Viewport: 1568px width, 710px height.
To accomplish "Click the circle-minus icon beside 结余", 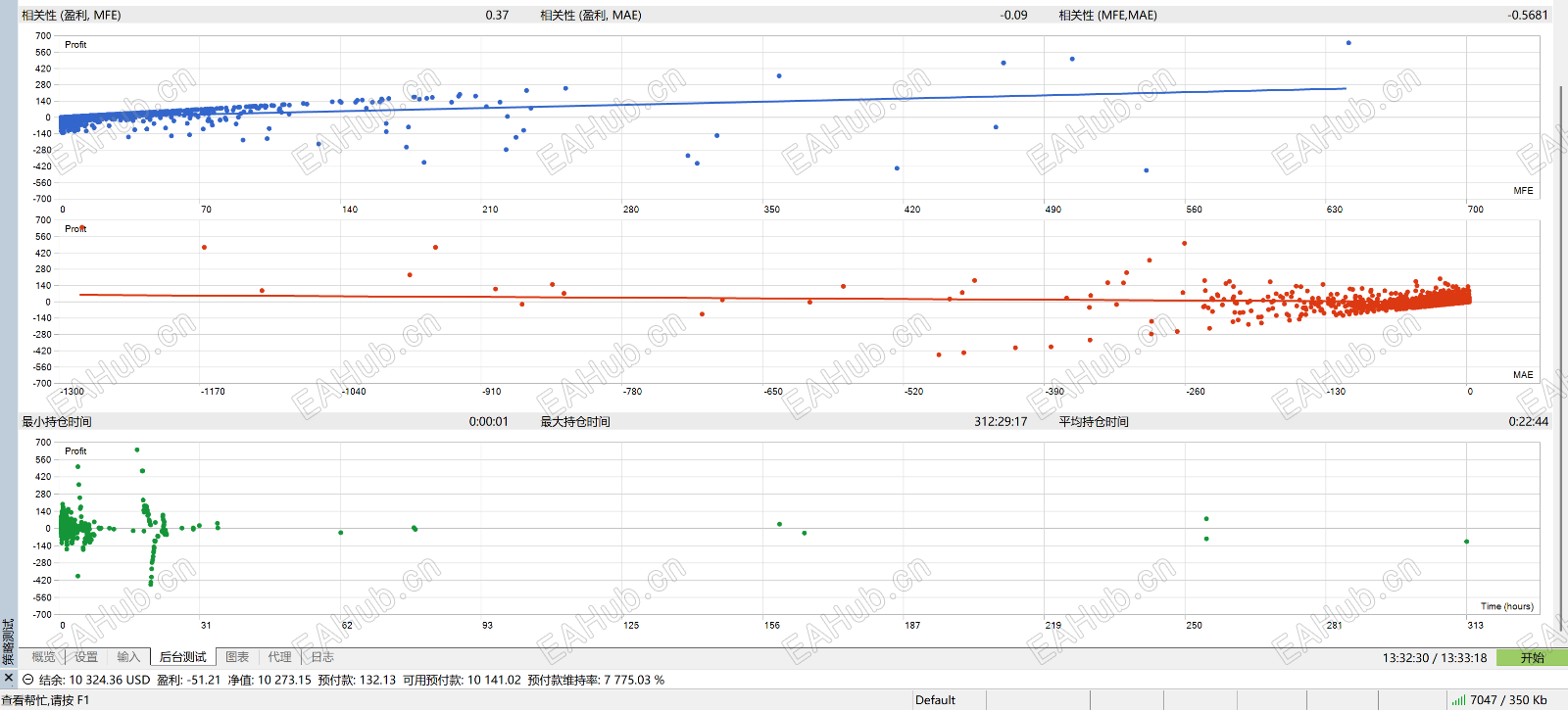I will [x=28, y=680].
